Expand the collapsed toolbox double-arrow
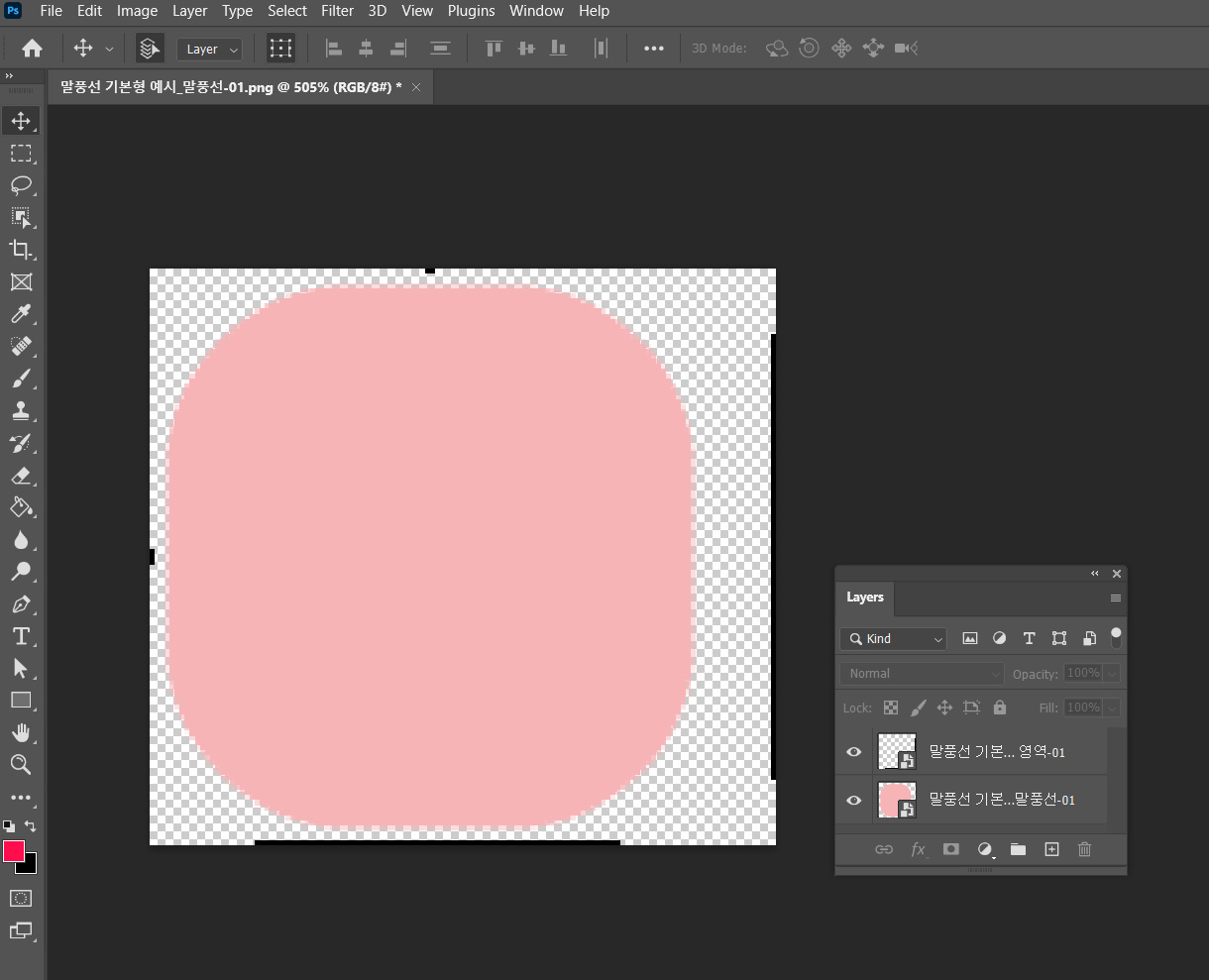1209x980 pixels. (x=9, y=75)
